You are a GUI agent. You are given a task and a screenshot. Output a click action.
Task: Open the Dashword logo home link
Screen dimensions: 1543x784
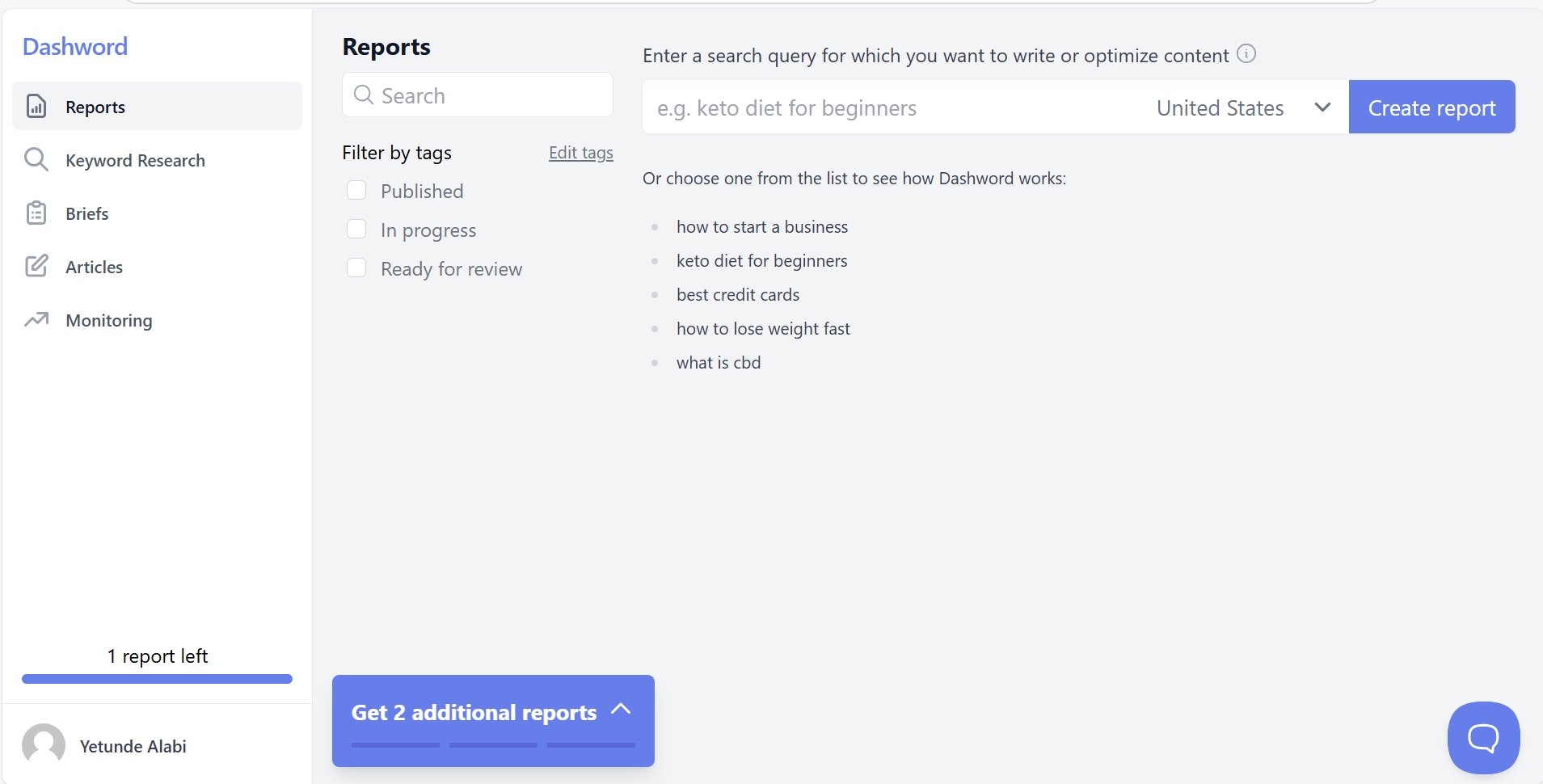(75, 47)
